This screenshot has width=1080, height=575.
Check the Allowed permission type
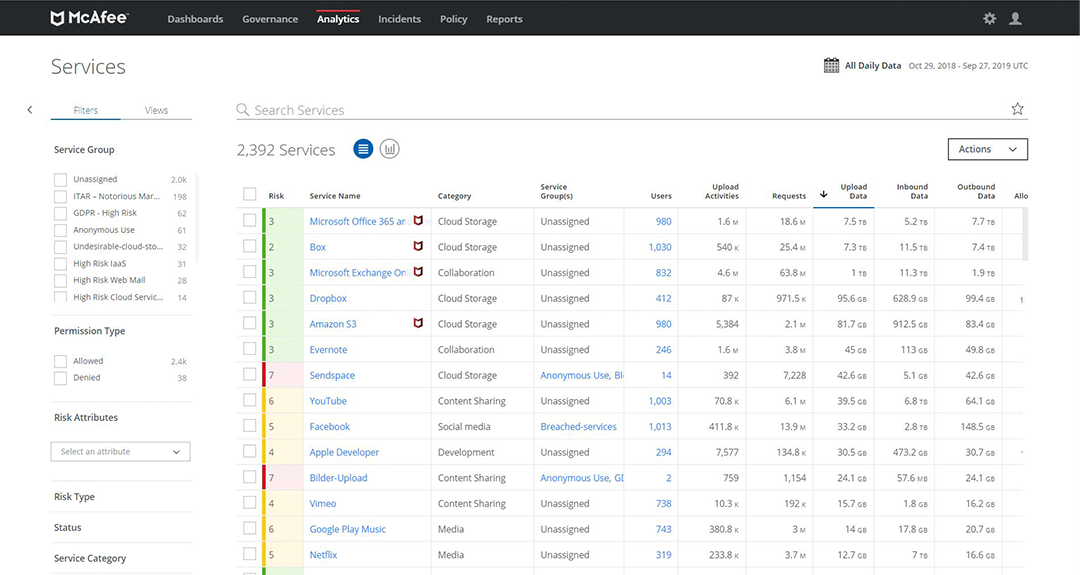61,362
